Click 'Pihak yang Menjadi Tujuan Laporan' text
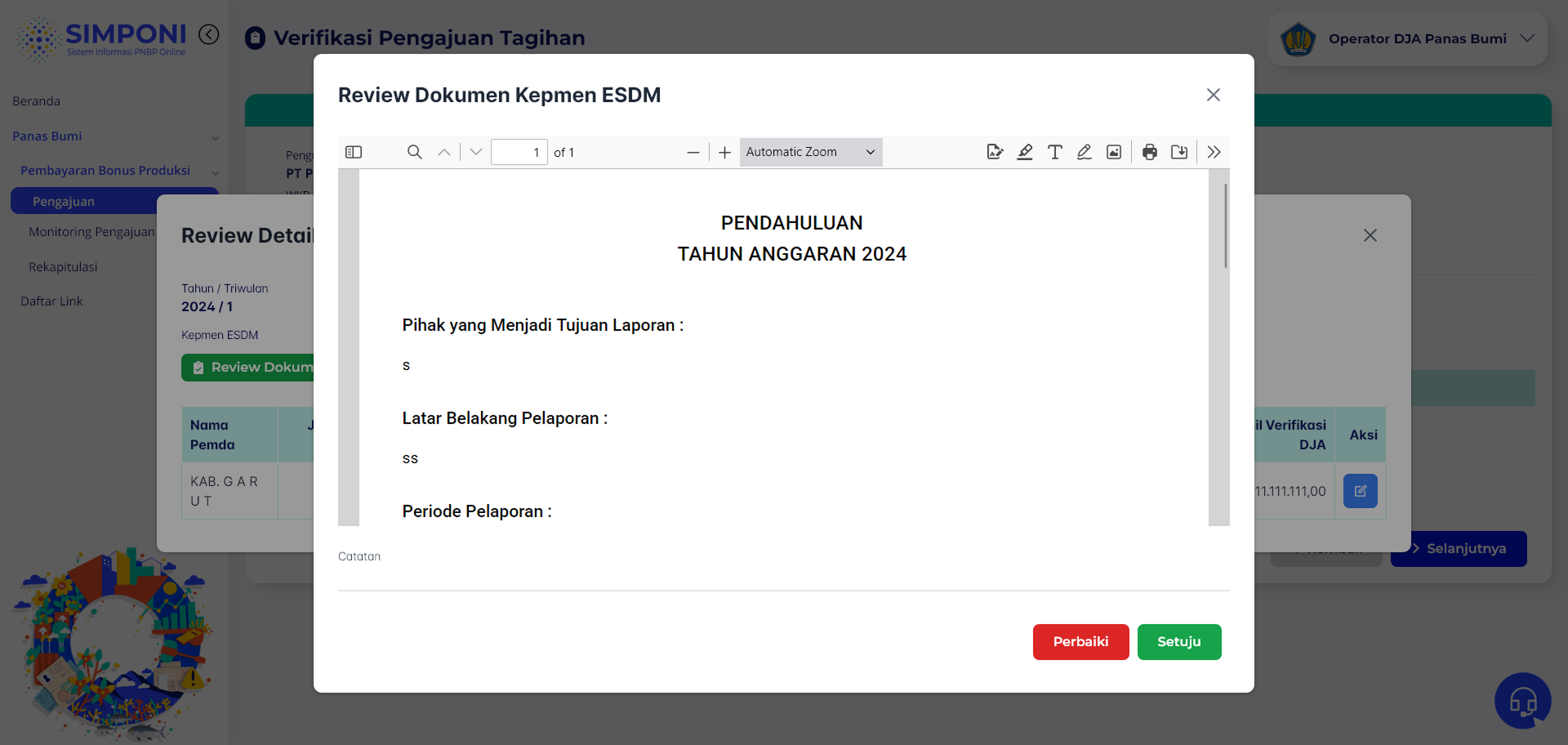This screenshot has height=745, width=1568. coord(538,325)
